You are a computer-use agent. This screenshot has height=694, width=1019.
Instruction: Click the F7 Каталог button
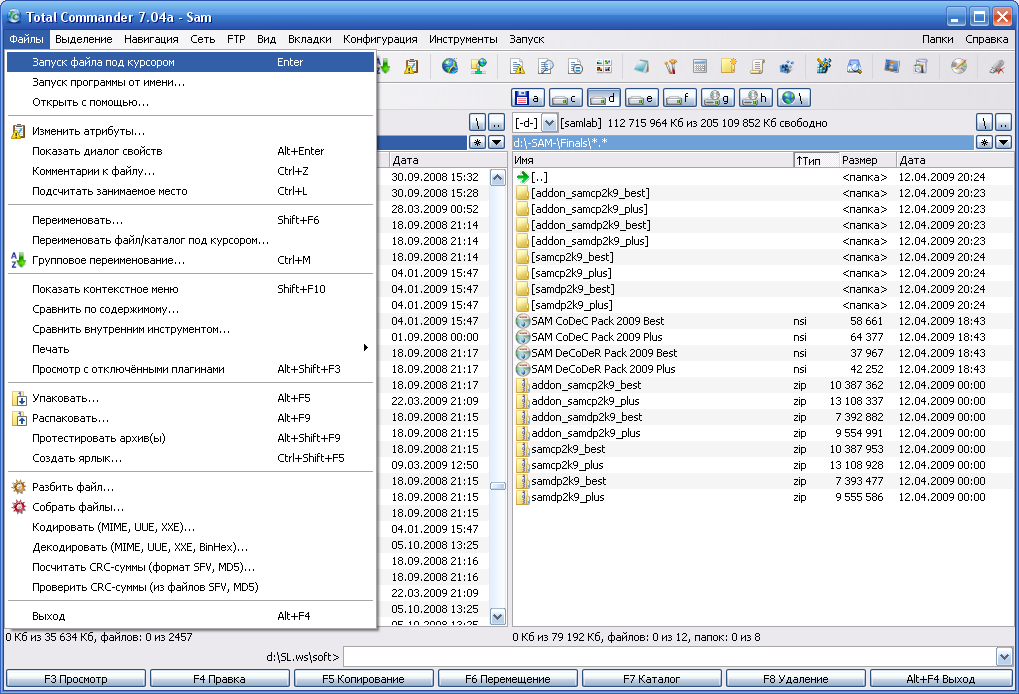click(651, 679)
